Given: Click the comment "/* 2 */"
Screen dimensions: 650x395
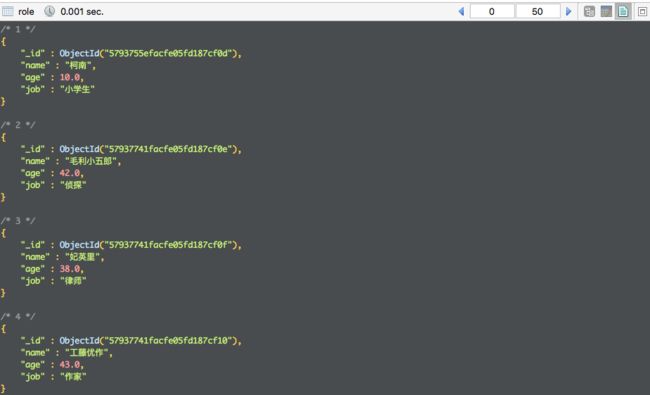Looking at the screenshot, I should point(18,125).
